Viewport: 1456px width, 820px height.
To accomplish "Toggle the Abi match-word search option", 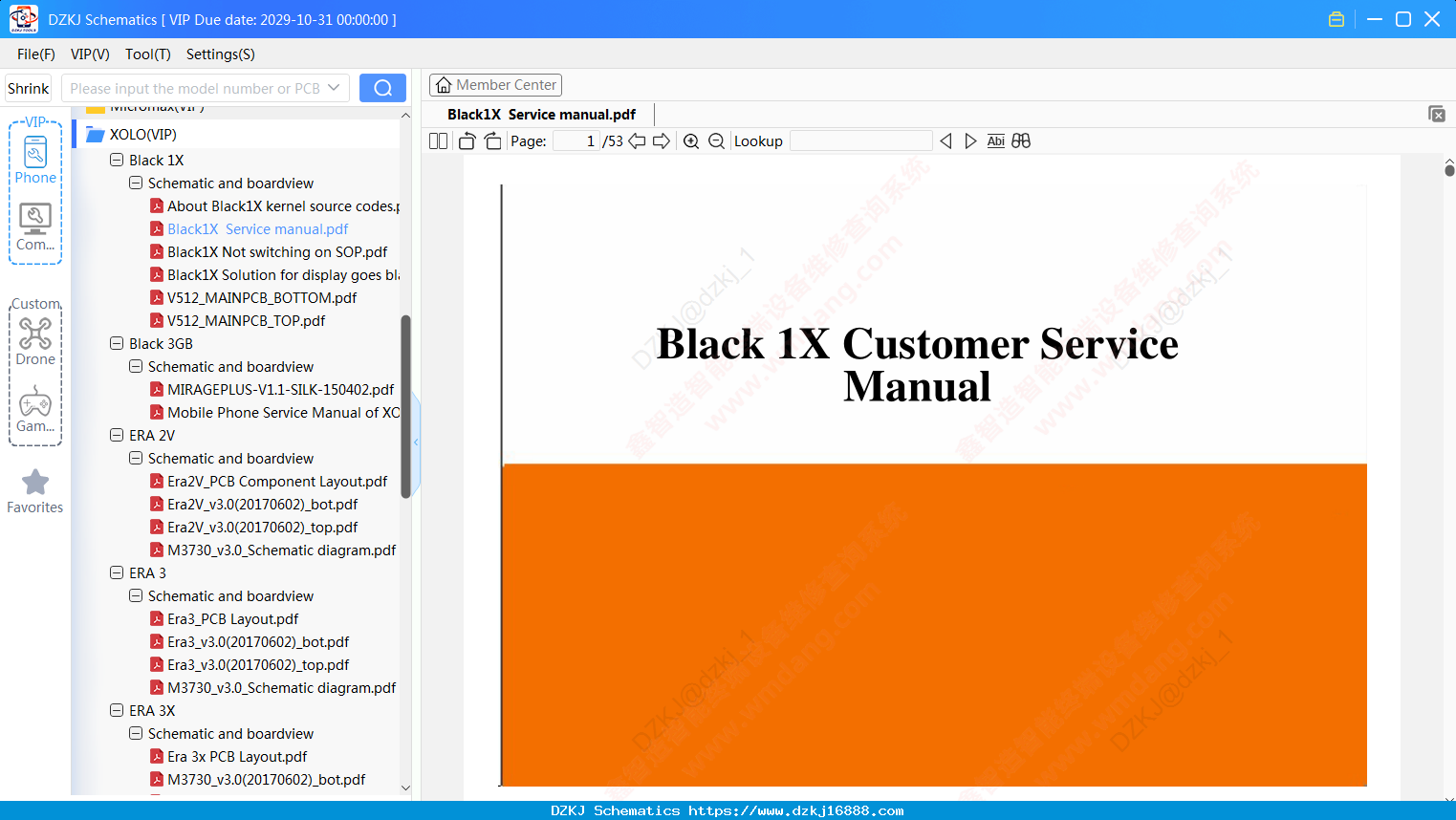I will (x=995, y=141).
